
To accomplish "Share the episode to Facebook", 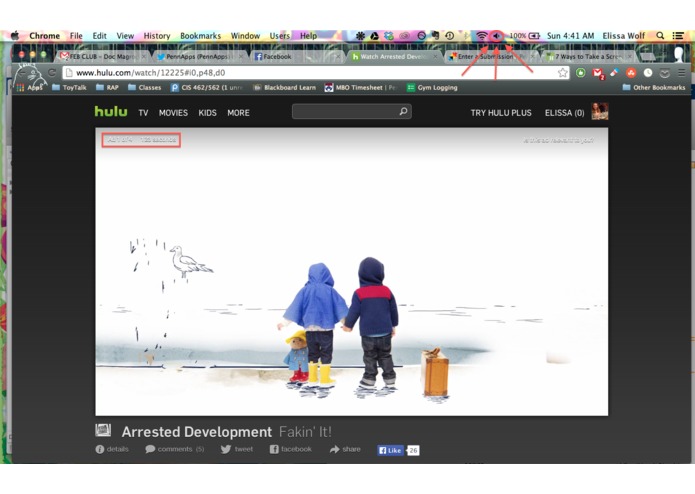I will tap(291, 449).
